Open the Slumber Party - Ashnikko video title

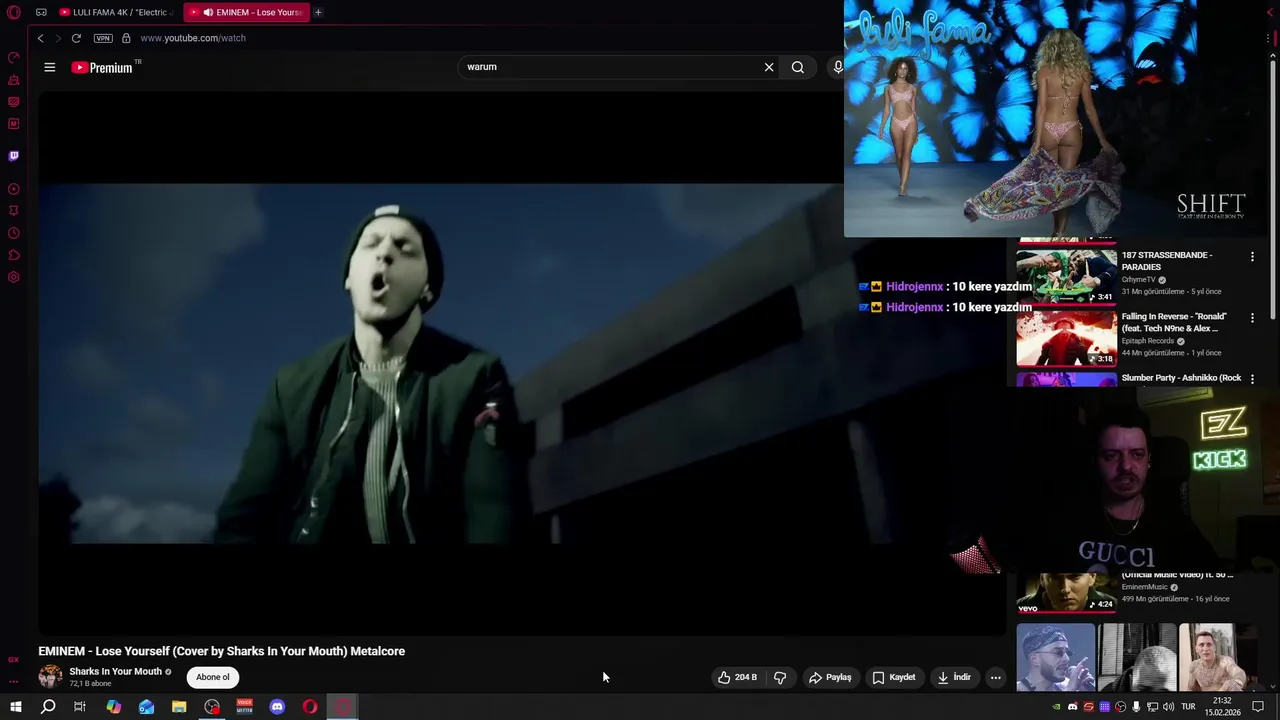click(x=1181, y=378)
